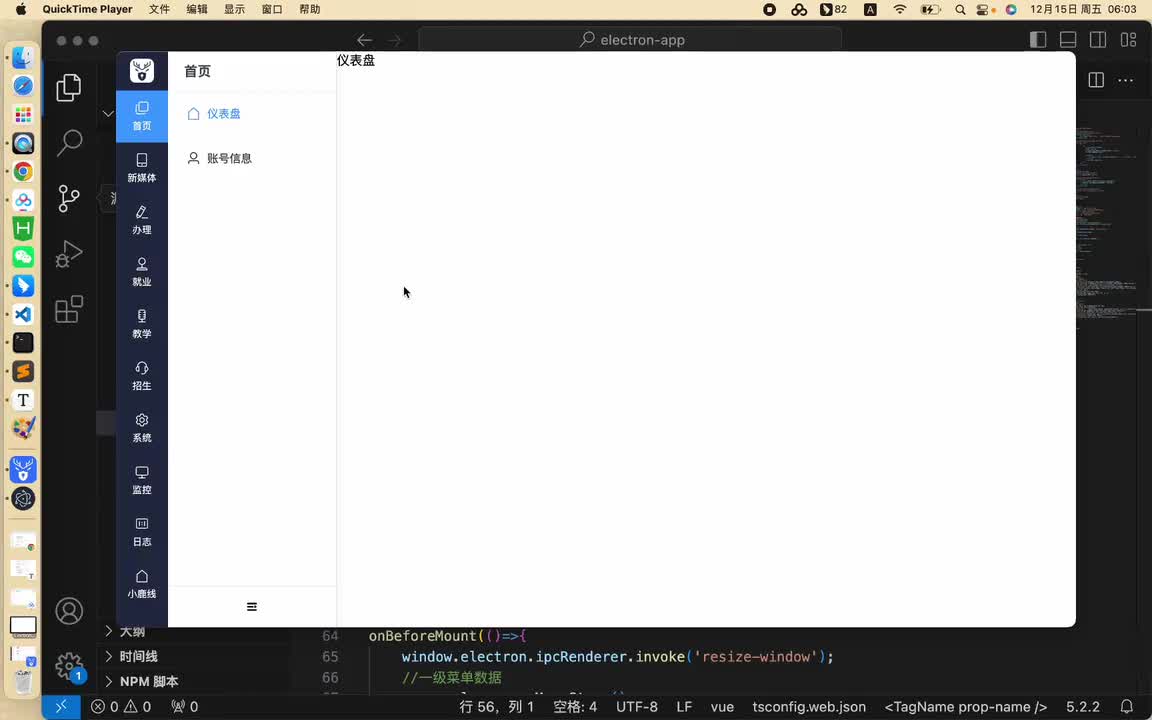The height and width of the screenshot is (720, 1152).
Task: Open errors and warnings status item
Action: tap(121, 707)
